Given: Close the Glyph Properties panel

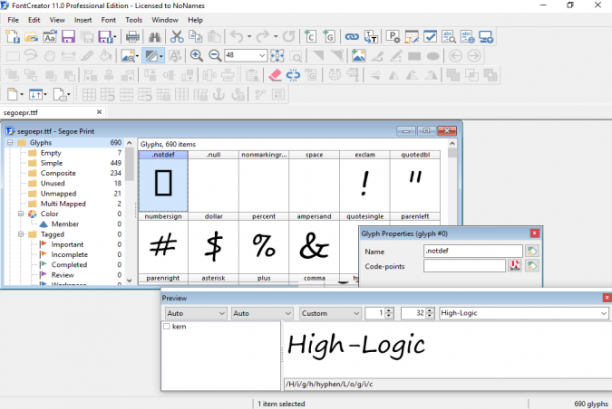Looking at the screenshot, I should coord(534,233).
